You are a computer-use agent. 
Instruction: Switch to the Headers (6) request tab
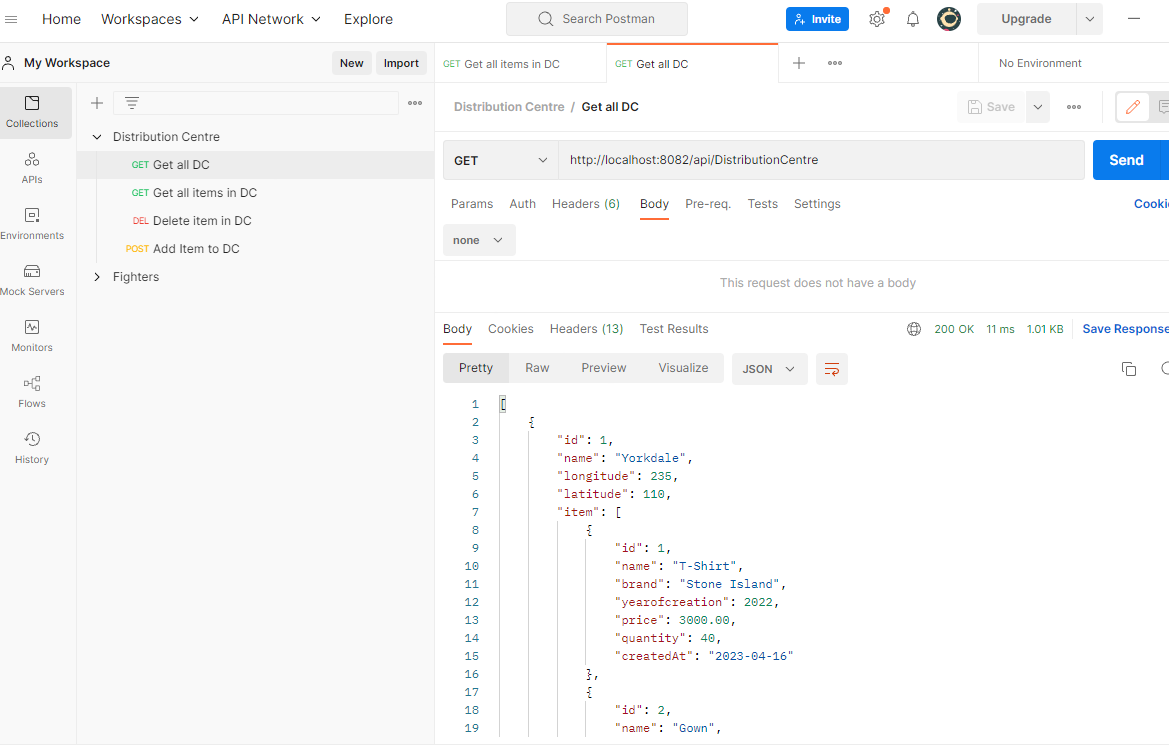click(586, 203)
